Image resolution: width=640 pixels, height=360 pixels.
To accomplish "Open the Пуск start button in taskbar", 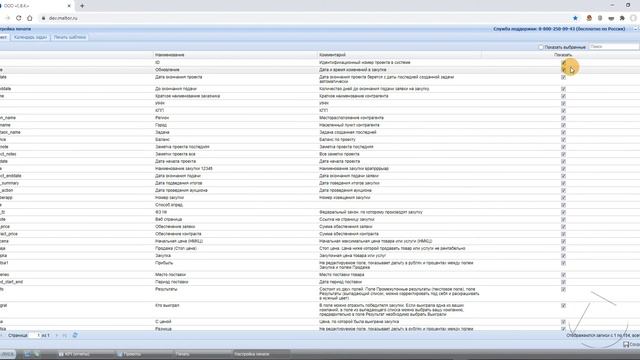I will (7, 354).
